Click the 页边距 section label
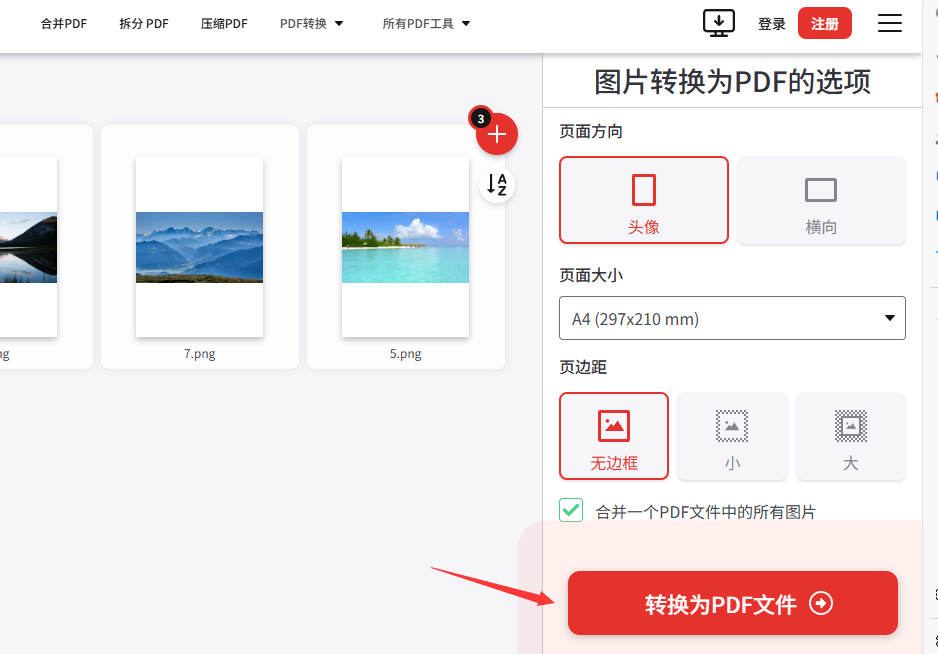 [583, 367]
